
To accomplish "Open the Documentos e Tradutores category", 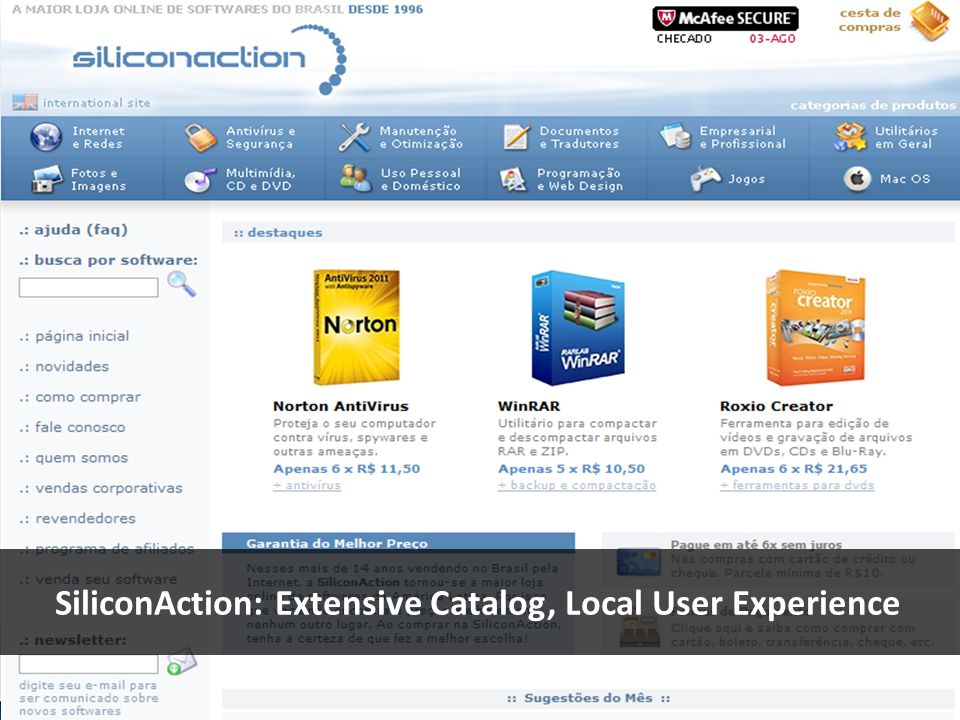I will tap(579, 137).
